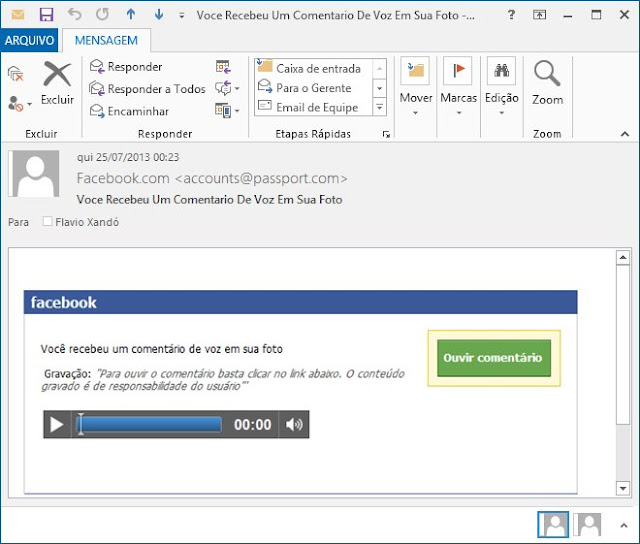Click the green Ouvir comentário button

point(494,358)
